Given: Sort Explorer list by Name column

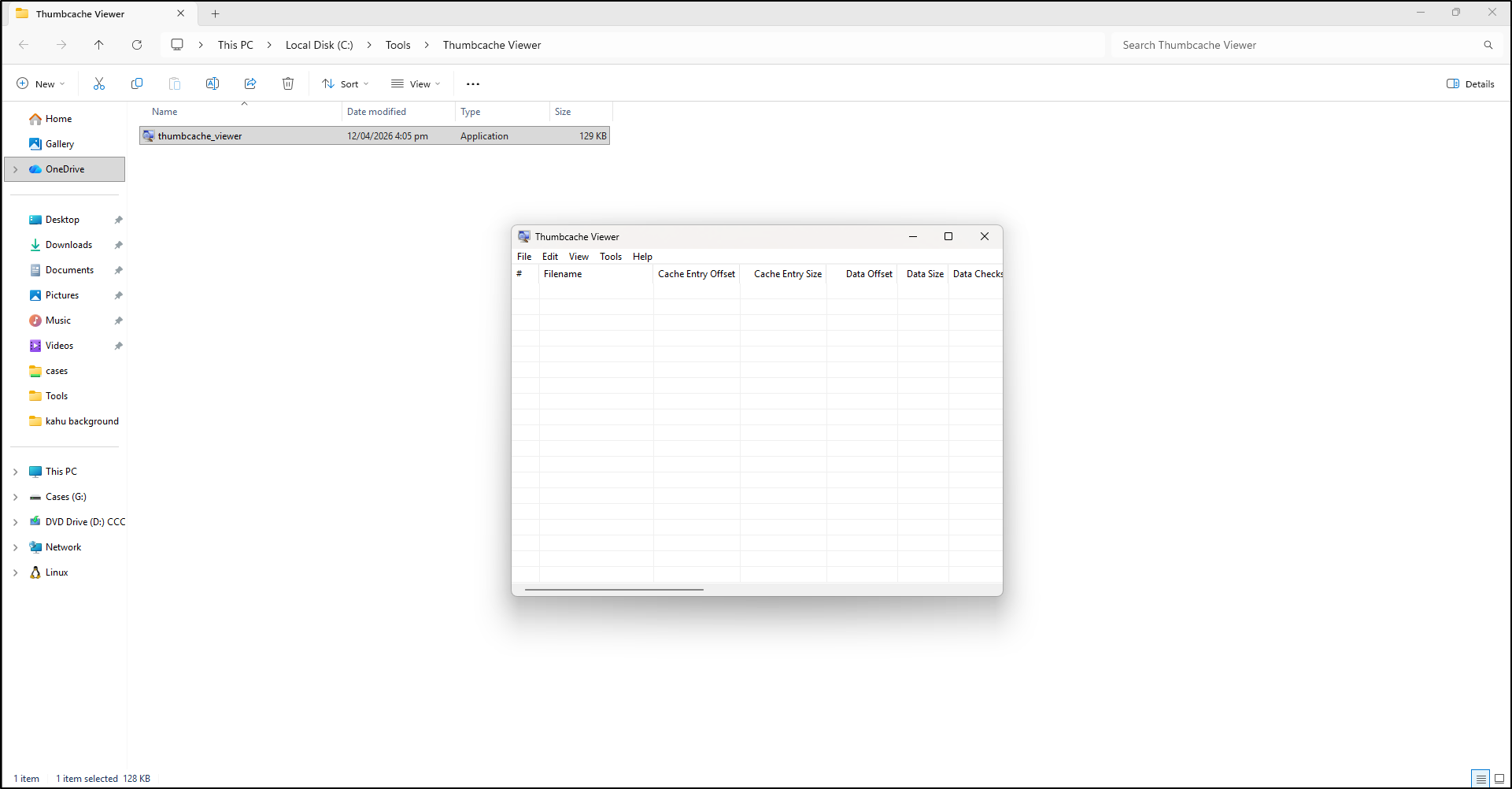Looking at the screenshot, I should point(241,112).
